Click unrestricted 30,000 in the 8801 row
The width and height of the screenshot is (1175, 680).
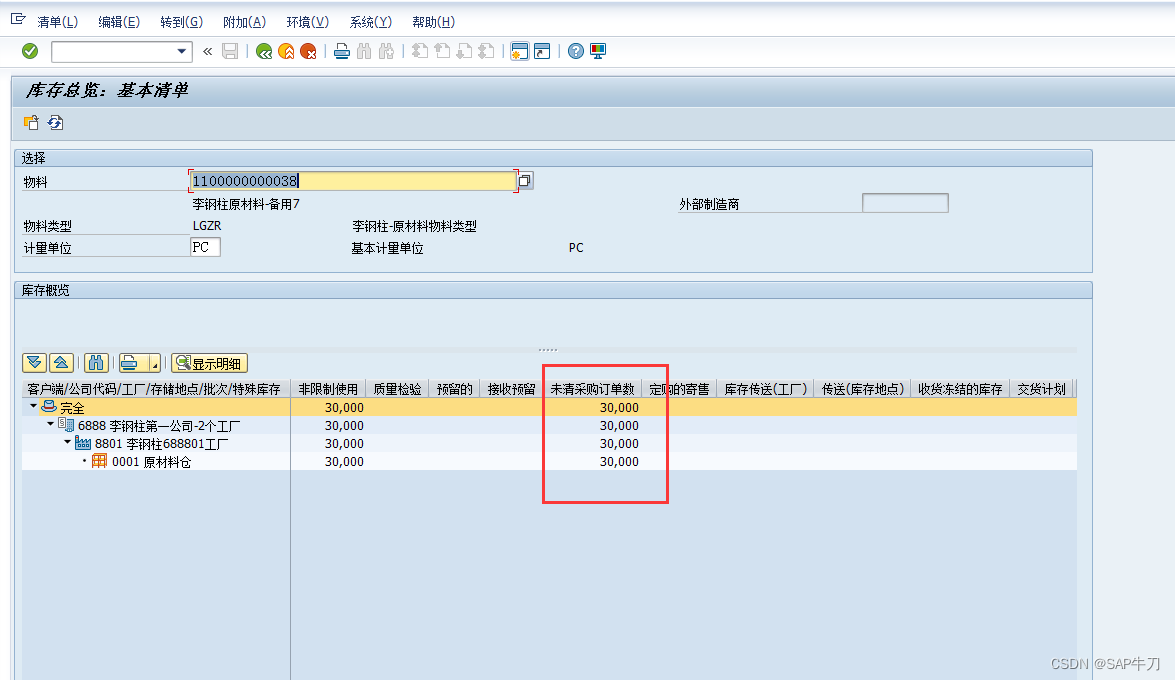pyautogui.click(x=344, y=444)
